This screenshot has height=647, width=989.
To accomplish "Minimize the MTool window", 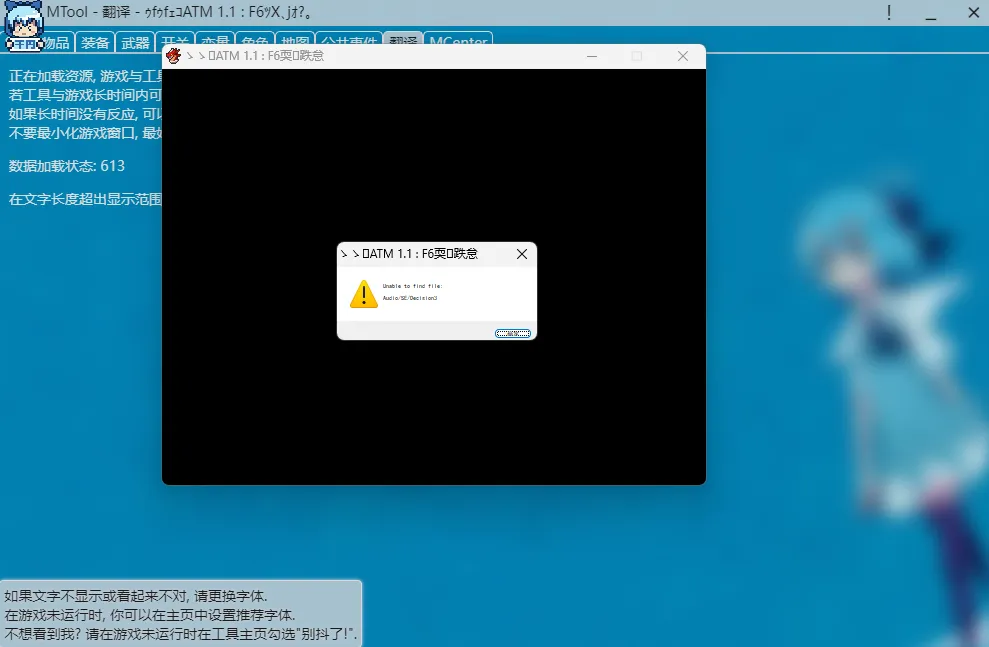I will coord(931,13).
